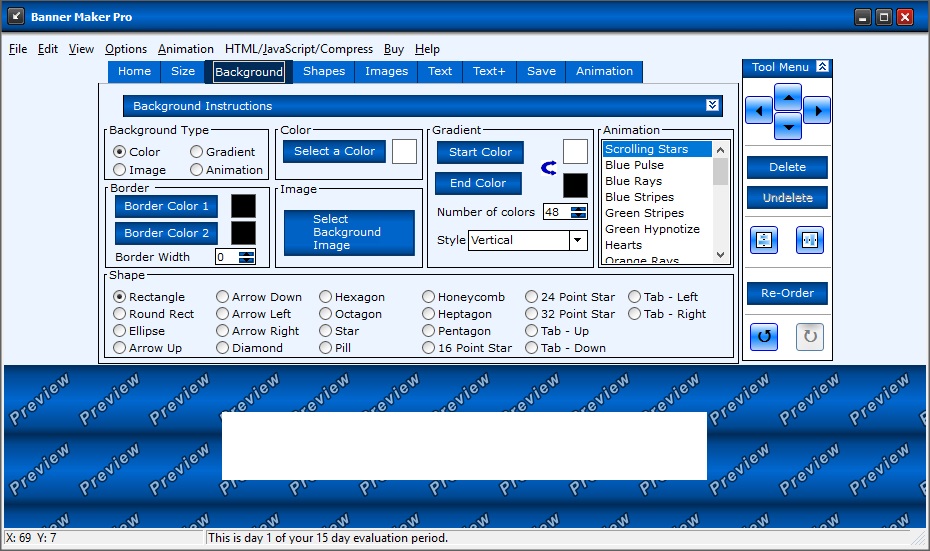Adjust Number of colors spinner

tap(578, 212)
